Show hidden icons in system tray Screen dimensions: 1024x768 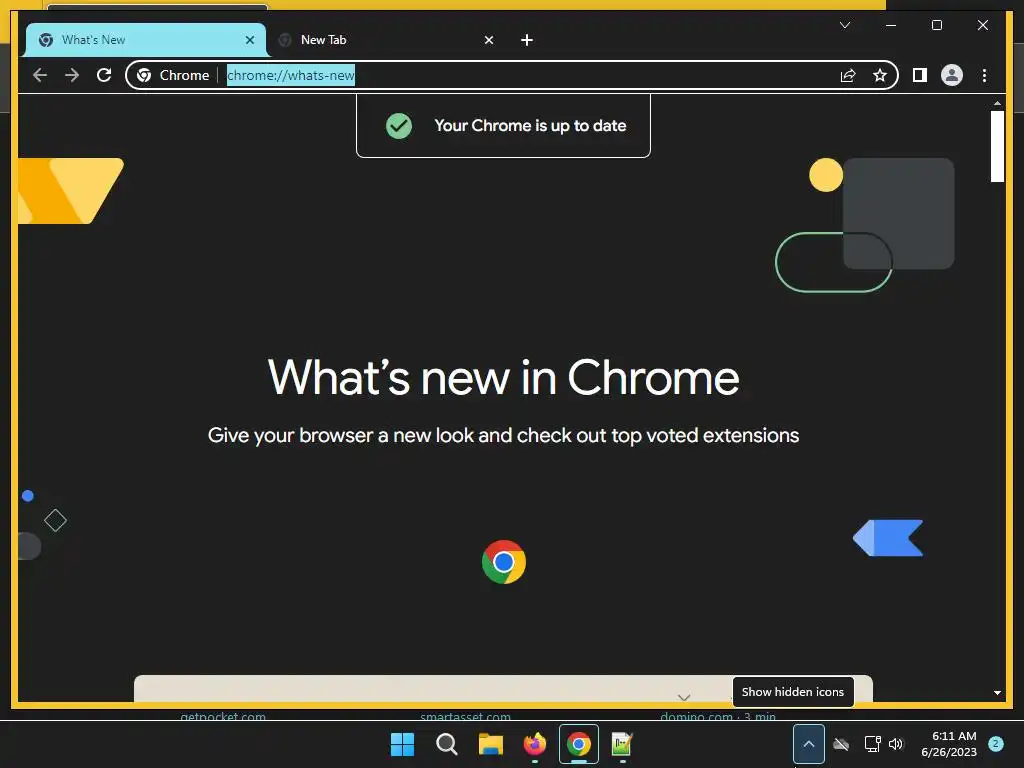(x=808, y=744)
